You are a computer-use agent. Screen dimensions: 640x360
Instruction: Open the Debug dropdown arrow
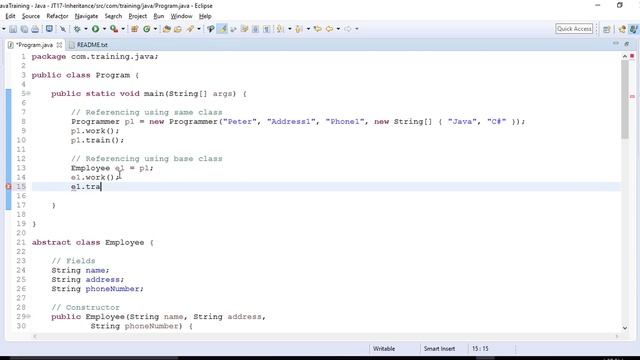coord(86,29)
